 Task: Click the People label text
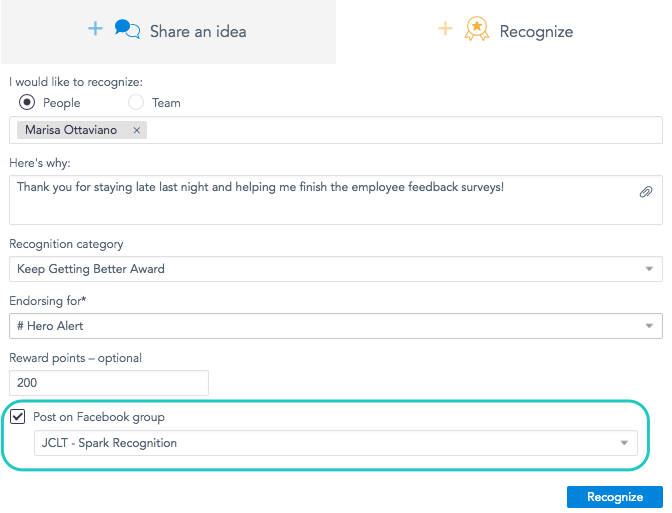pos(62,103)
